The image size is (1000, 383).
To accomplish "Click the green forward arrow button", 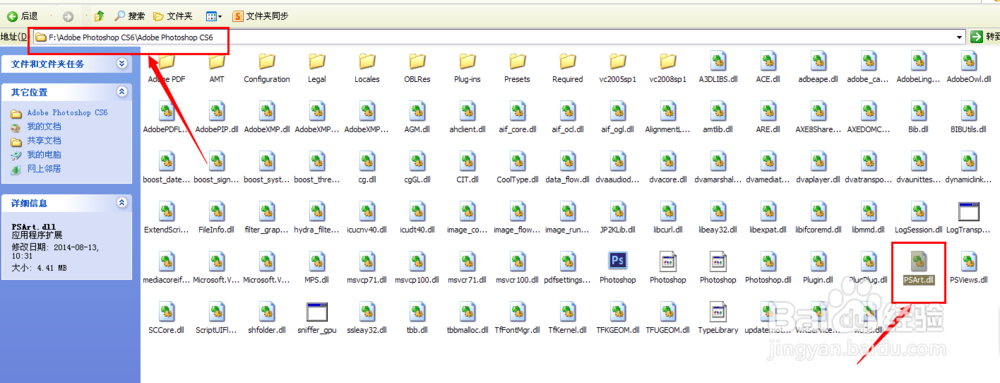I will 68,16.
